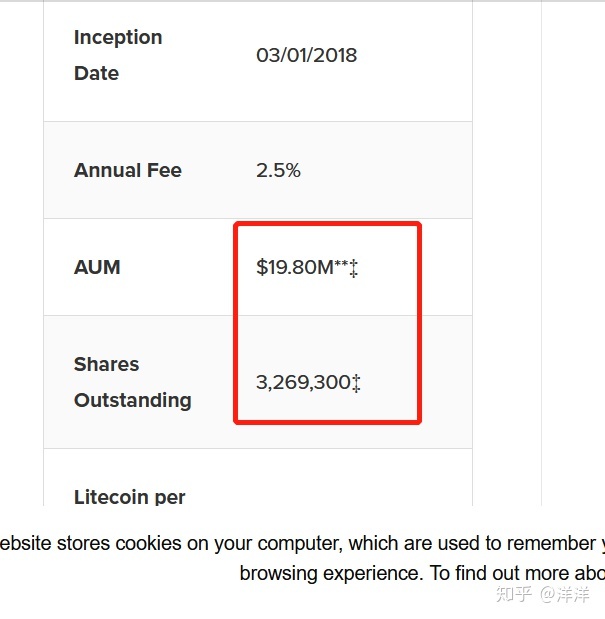Viewport: 605px width, 619px height.
Task: Click the double dagger symbol after 3,269,300
Action: [x=356, y=383]
